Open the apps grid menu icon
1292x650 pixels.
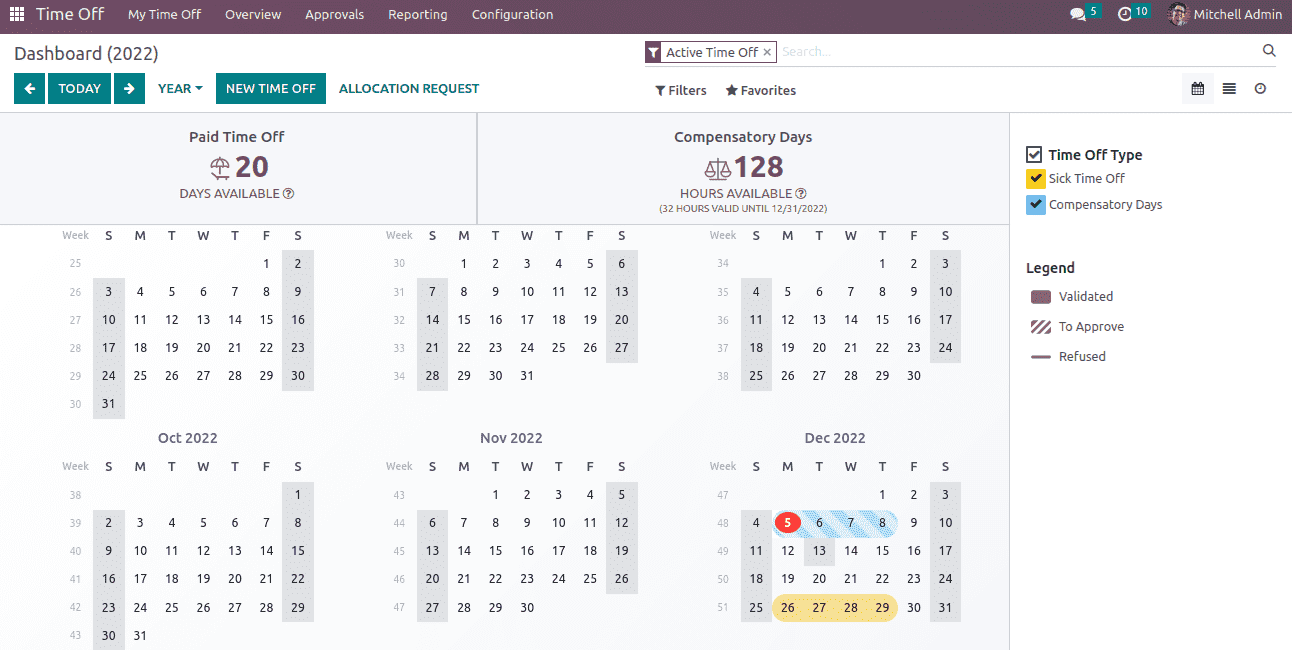[17, 15]
